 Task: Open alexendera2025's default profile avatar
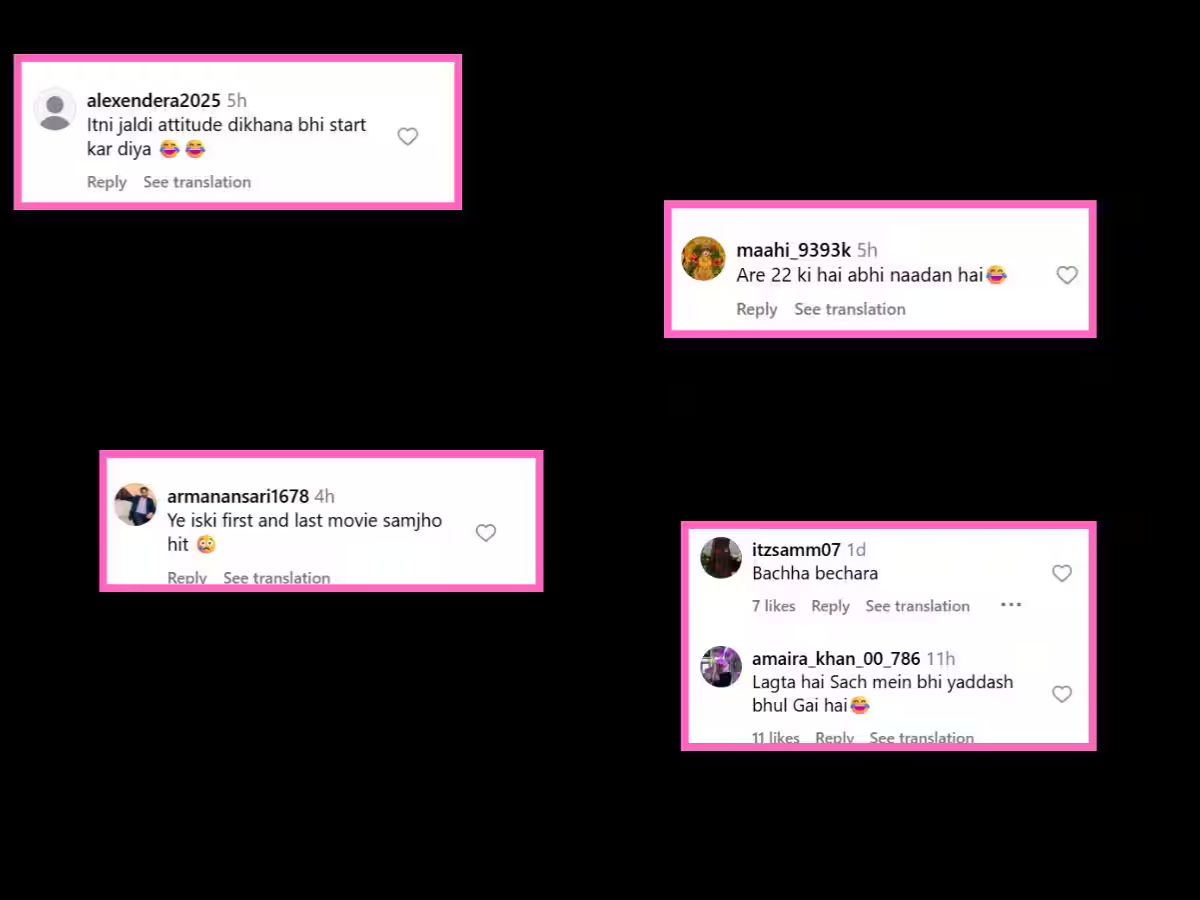click(x=55, y=109)
